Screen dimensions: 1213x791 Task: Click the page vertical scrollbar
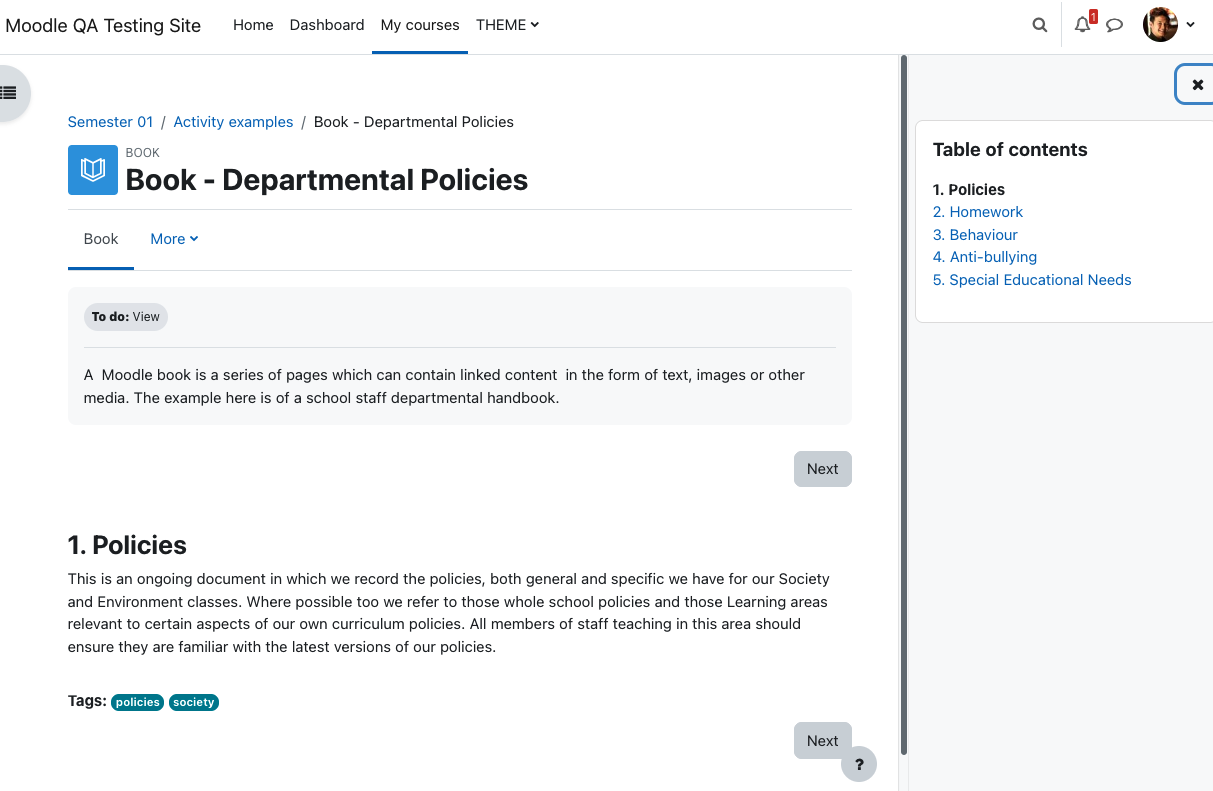(x=904, y=405)
